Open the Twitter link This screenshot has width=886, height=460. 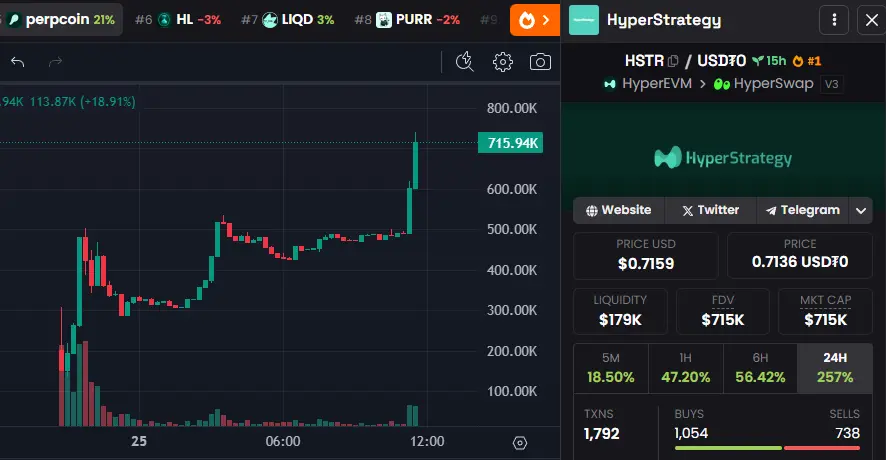pos(710,210)
